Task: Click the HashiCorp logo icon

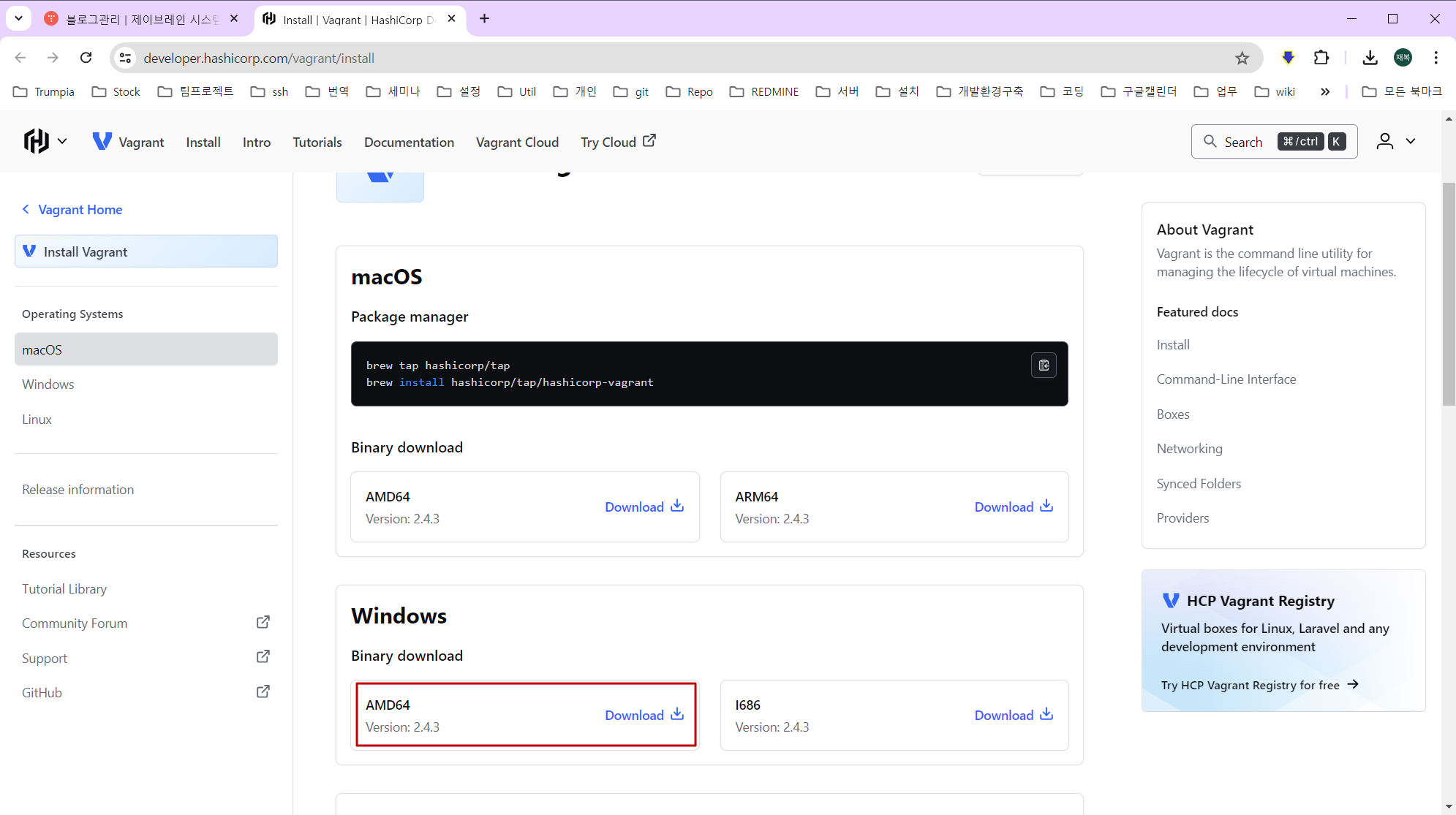Action: pyautogui.click(x=36, y=141)
